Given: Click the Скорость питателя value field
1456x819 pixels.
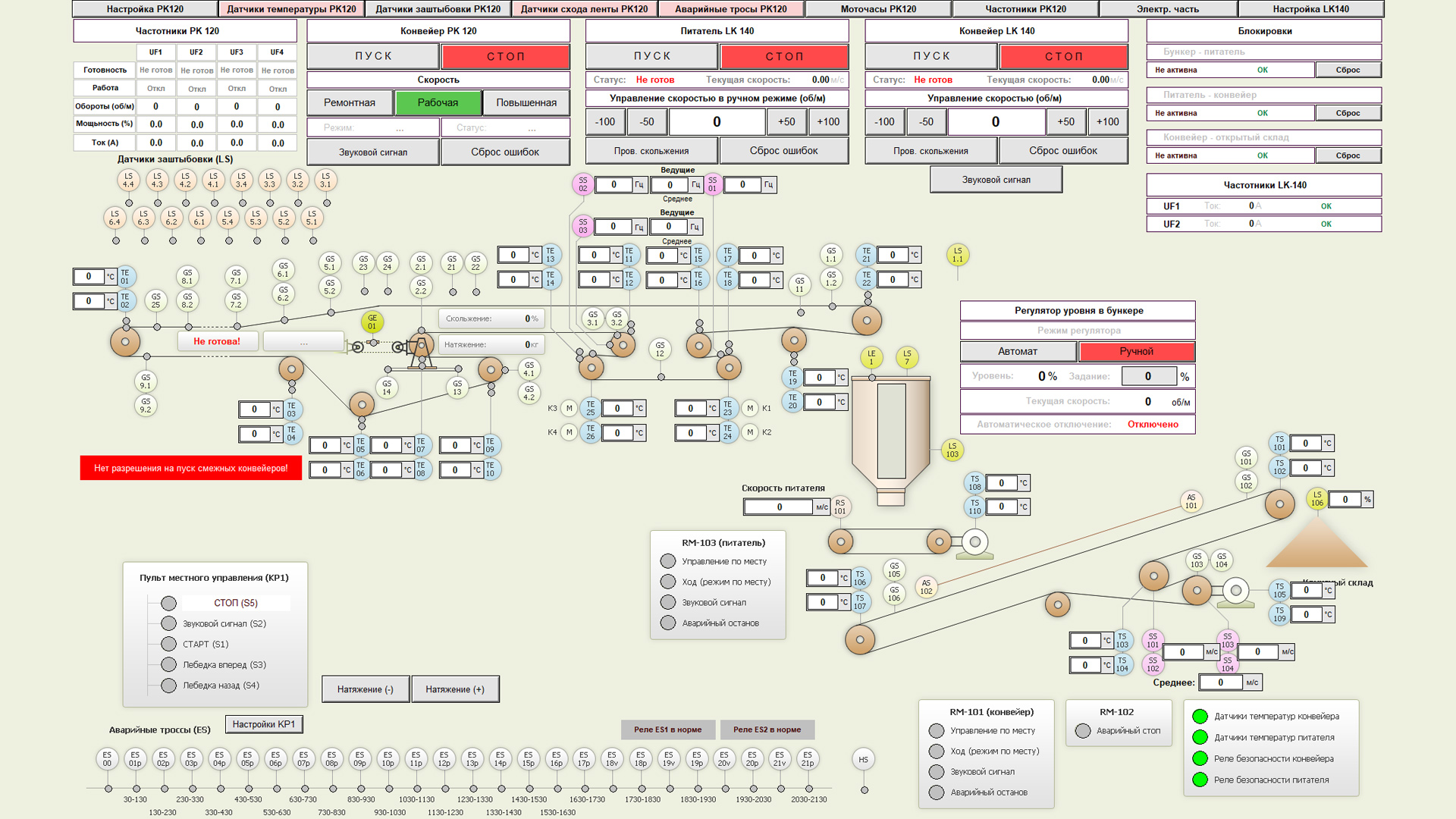Looking at the screenshot, I should coord(779,507).
